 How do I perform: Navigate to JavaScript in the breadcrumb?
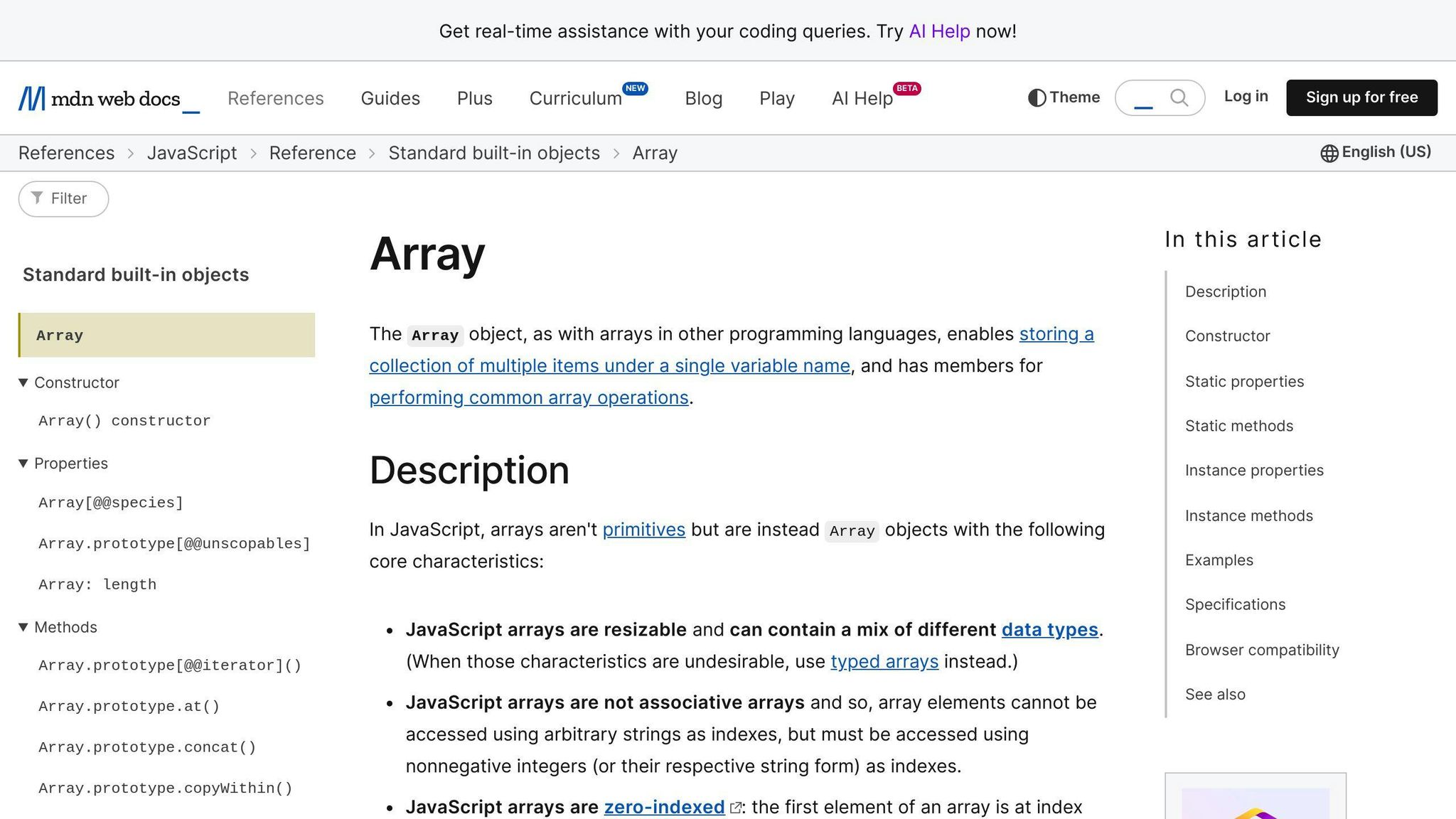pos(192,153)
